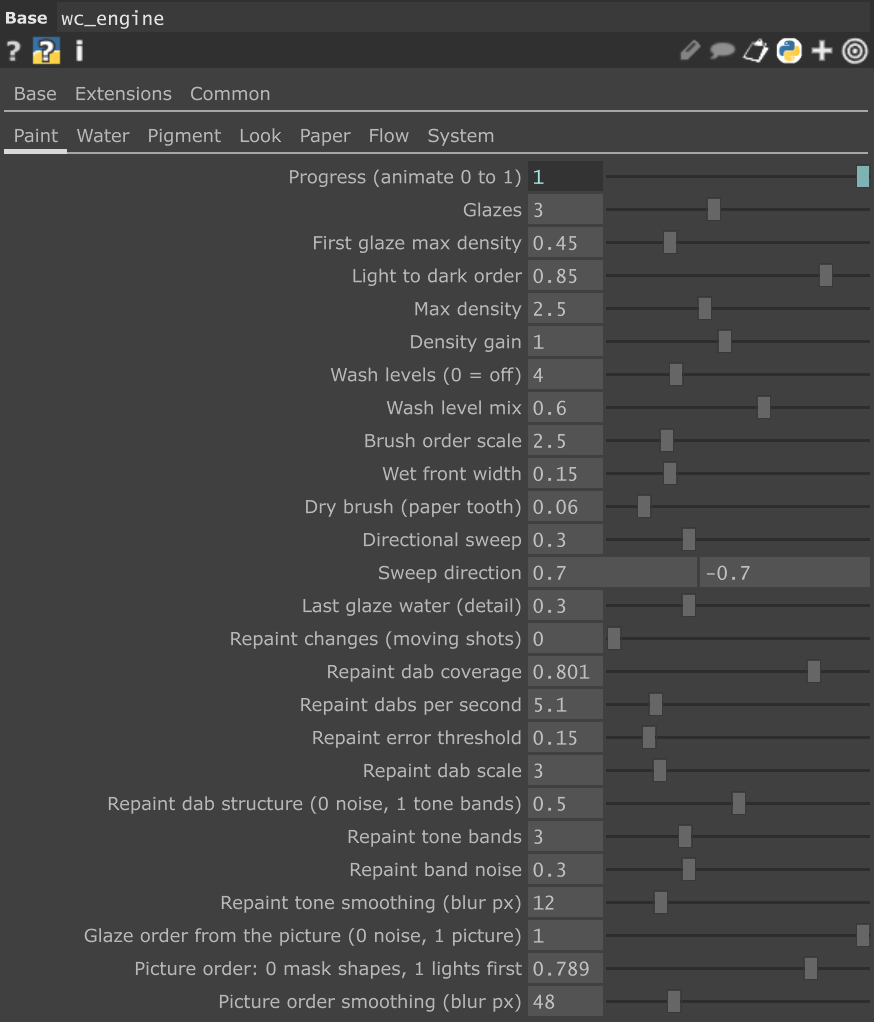Viewport: 874px width, 1022px height.
Task: Click the wc_engine name field
Action: tap(462, 18)
